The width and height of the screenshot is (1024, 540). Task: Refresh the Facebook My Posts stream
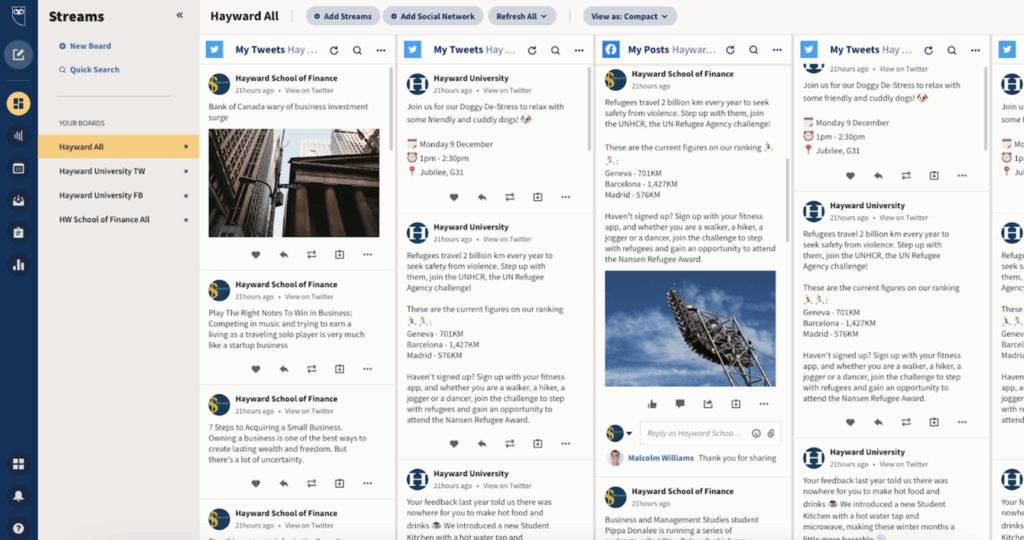coord(730,50)
